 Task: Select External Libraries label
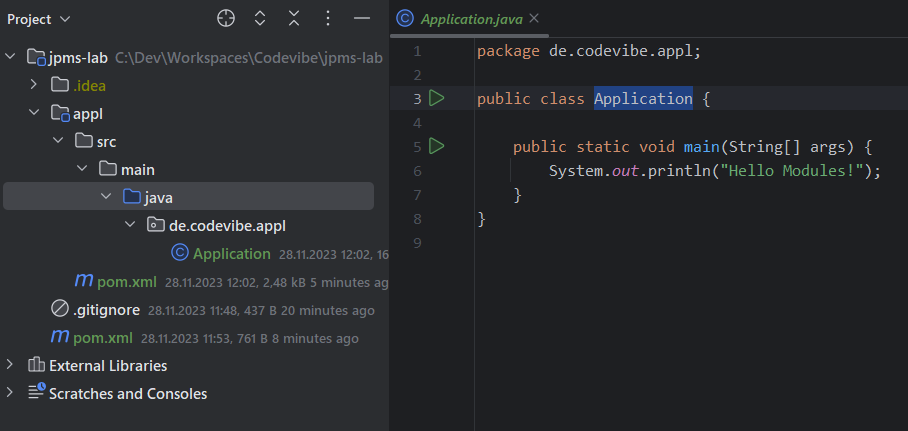[108, 366]
